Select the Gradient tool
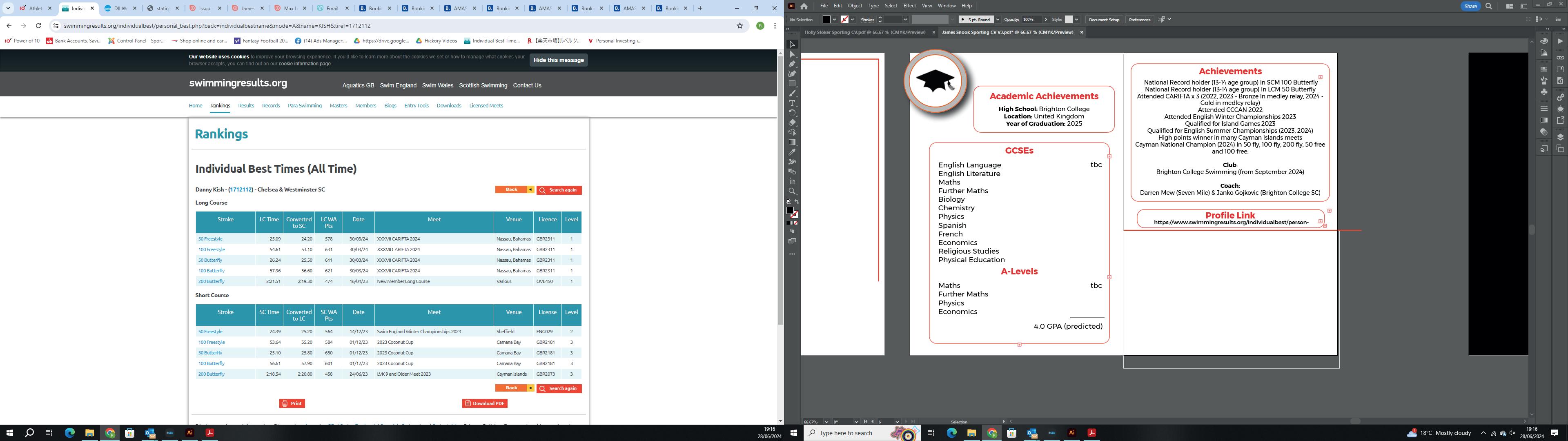This screenshot has height=441, width=1568. [792, 143]
